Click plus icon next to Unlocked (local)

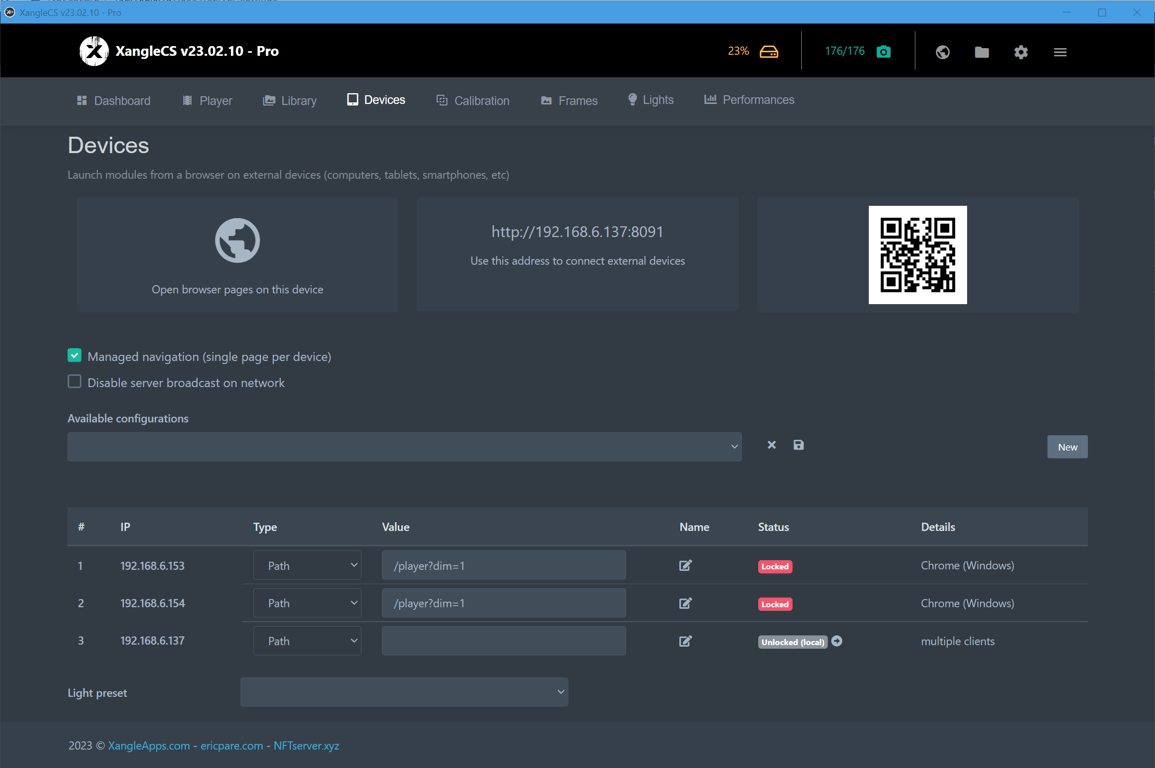[x=837, y=641]
